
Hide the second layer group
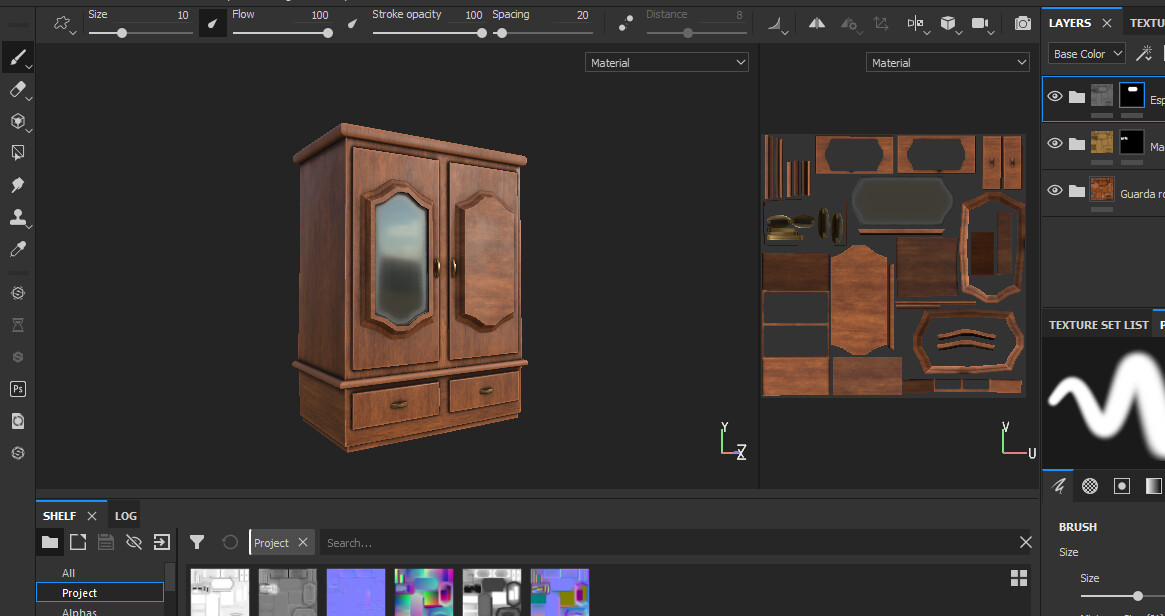tap(1055, 144)
